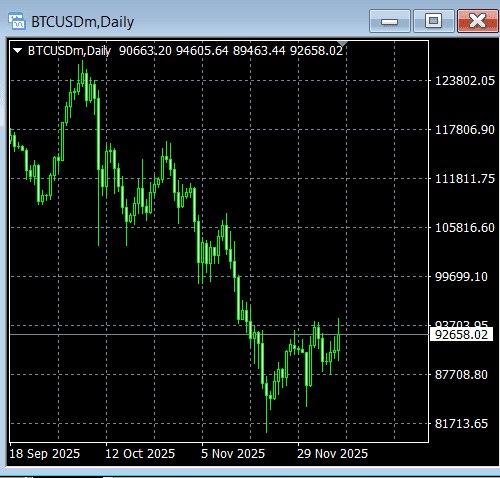
Task: Click the 29 Nov 2025 date label
Action: 332,454
